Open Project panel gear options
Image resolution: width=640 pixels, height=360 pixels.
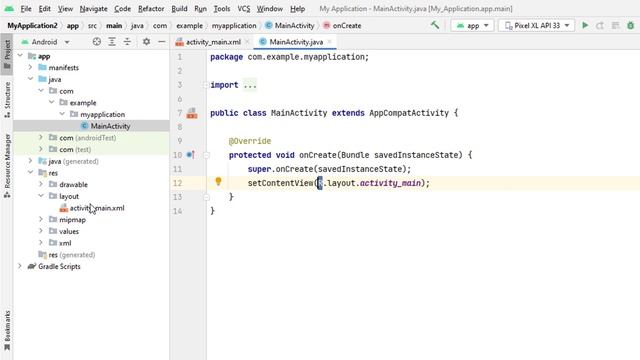click(x=146, y=42)
